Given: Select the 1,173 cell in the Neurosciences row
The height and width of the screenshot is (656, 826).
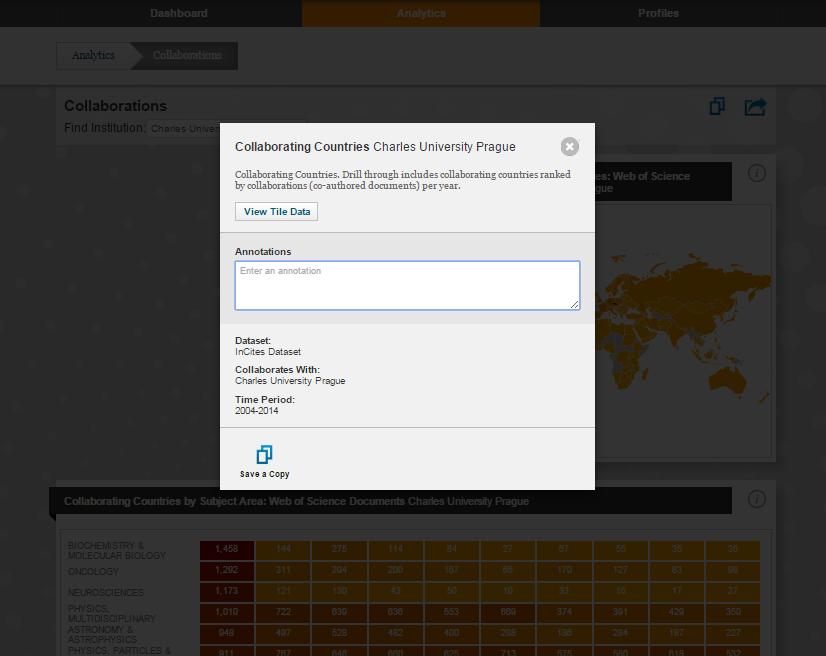Looking at the screenshot, I should click(227, 591).
